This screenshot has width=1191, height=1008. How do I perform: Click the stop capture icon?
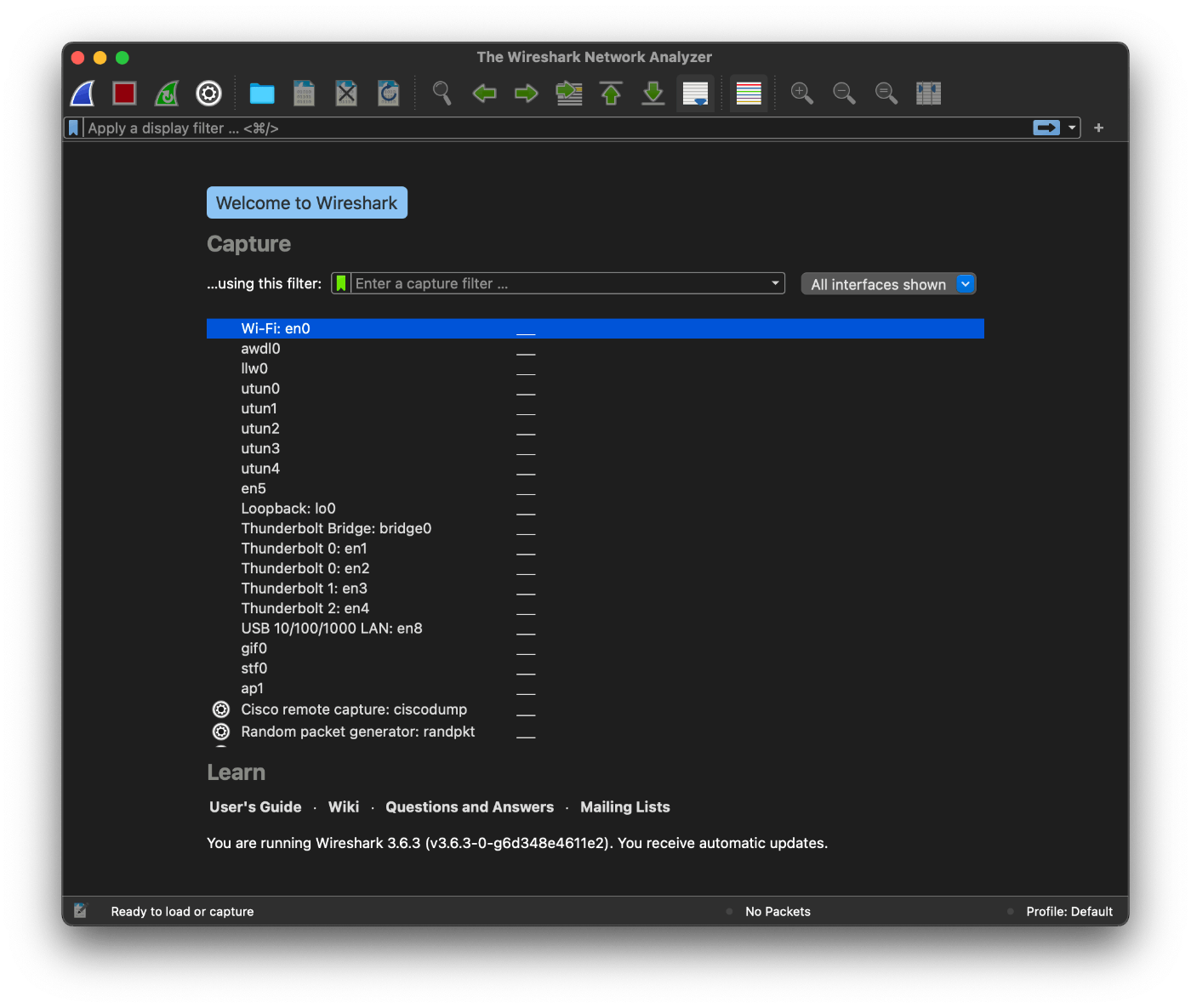click(124, 94)
